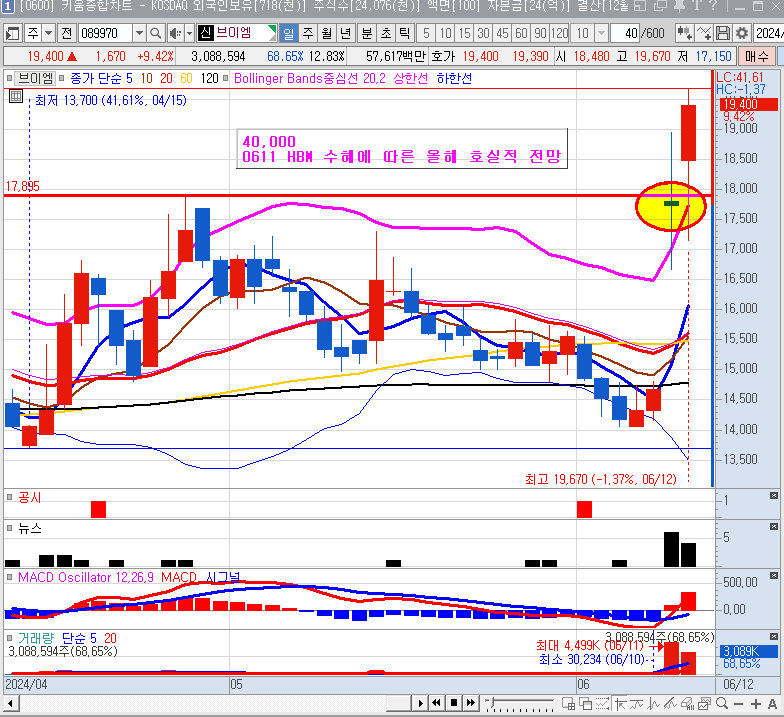Click the 브이엠 label button on chart
784x717 pixels.
[x=34, y=78]
